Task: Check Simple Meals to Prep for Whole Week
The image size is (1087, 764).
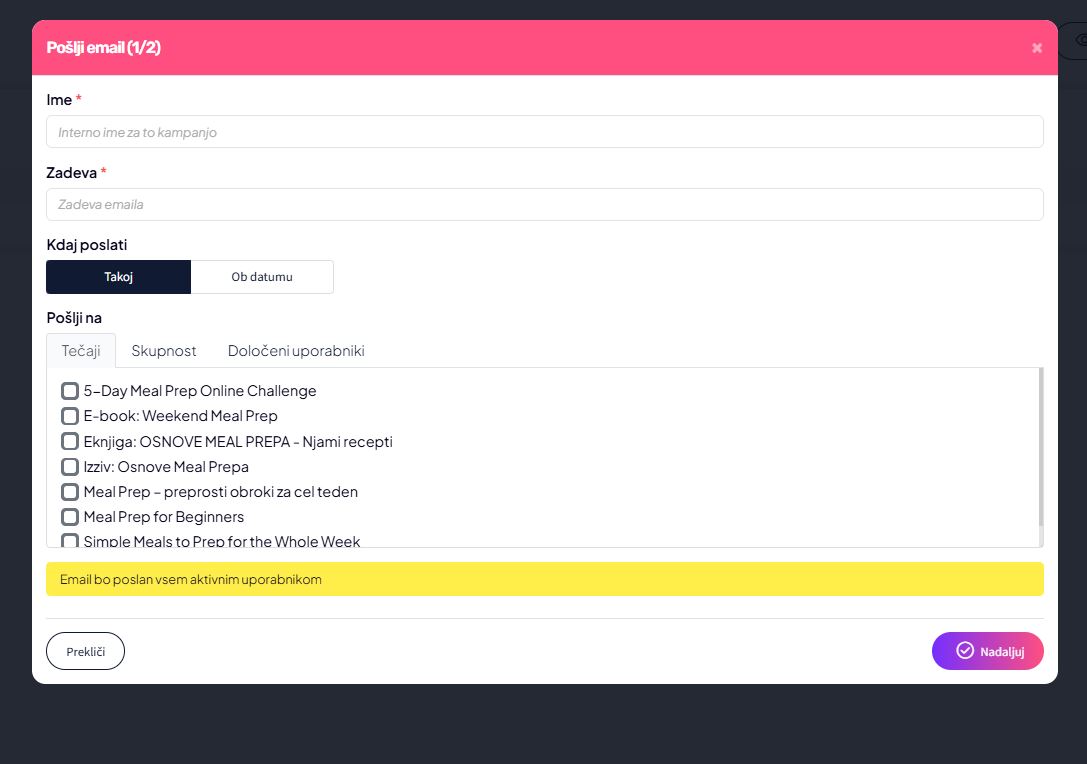Action: click(70, 541)
